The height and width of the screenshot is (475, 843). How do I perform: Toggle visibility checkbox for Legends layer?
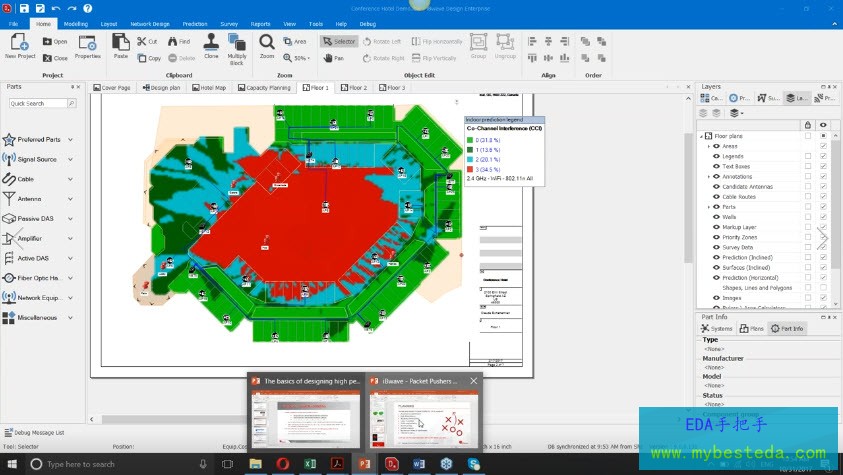coord(823,156)
